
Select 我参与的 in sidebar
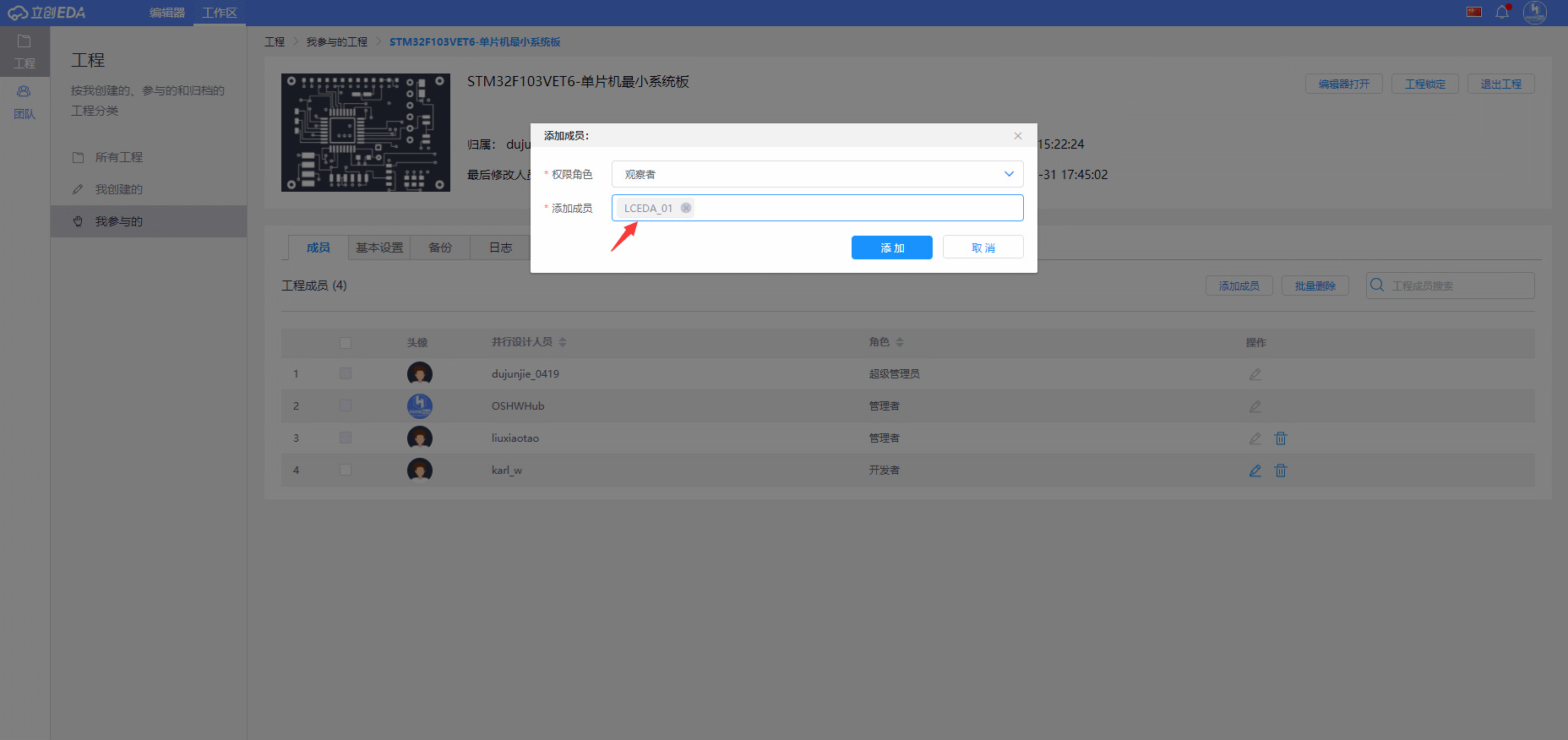(149, 221)
